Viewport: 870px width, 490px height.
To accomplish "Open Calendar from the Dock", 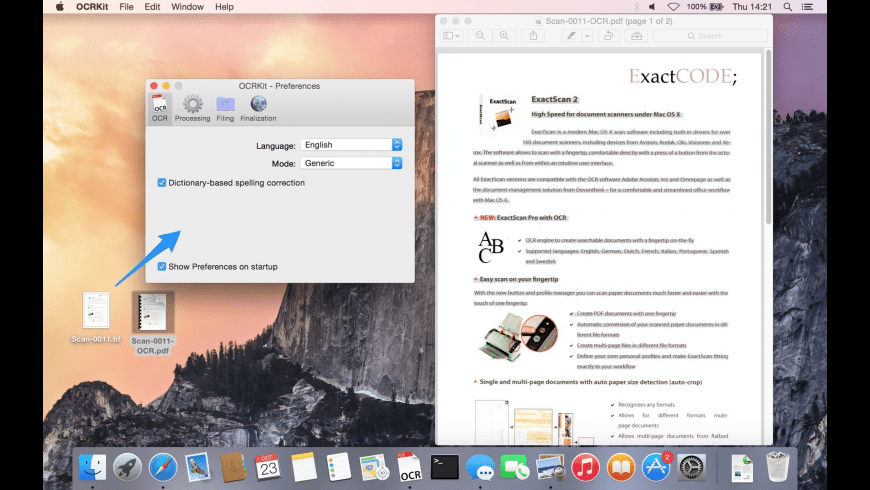I will (x=269, y=467).
